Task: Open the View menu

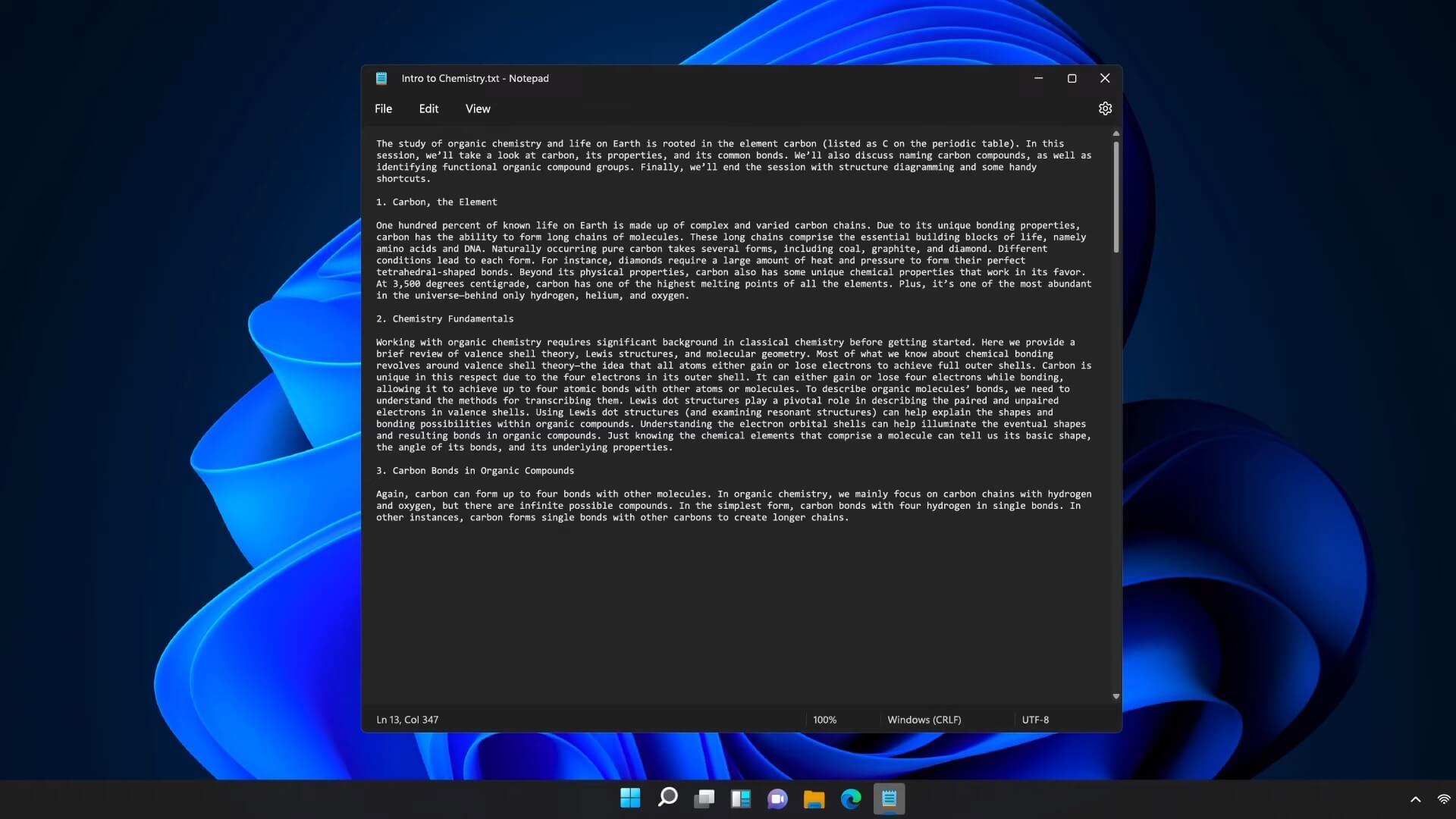Action: click(477, 108)
